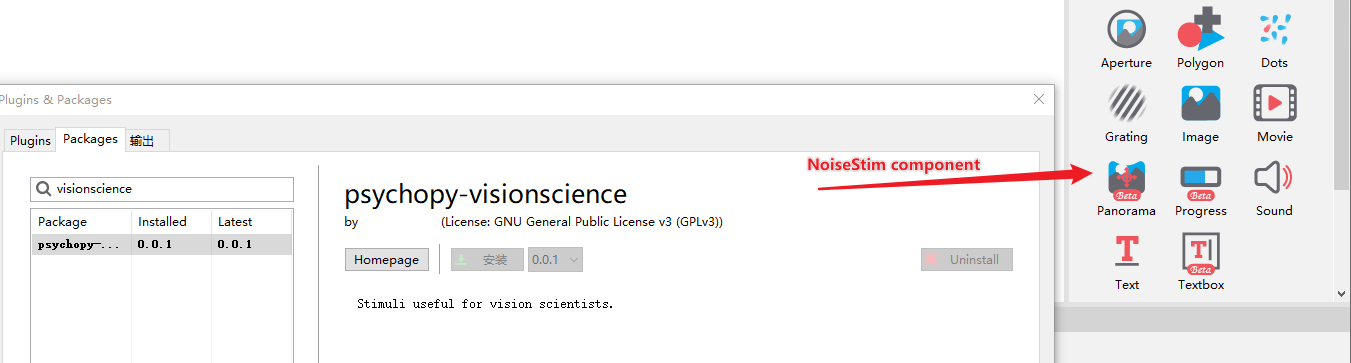The height and width of the screenshot is (363, 1351).
Task: Open the 0.0.1 version dropdown
Action: 555,259
